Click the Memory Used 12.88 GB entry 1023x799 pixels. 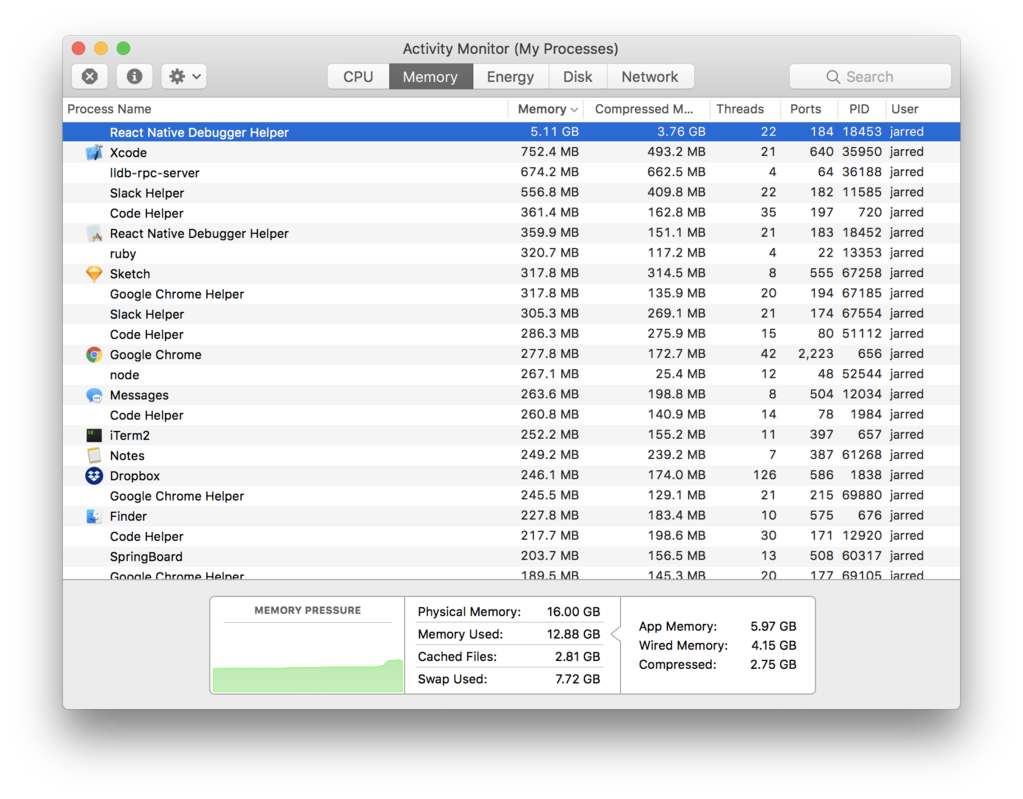tap(509, 634)
